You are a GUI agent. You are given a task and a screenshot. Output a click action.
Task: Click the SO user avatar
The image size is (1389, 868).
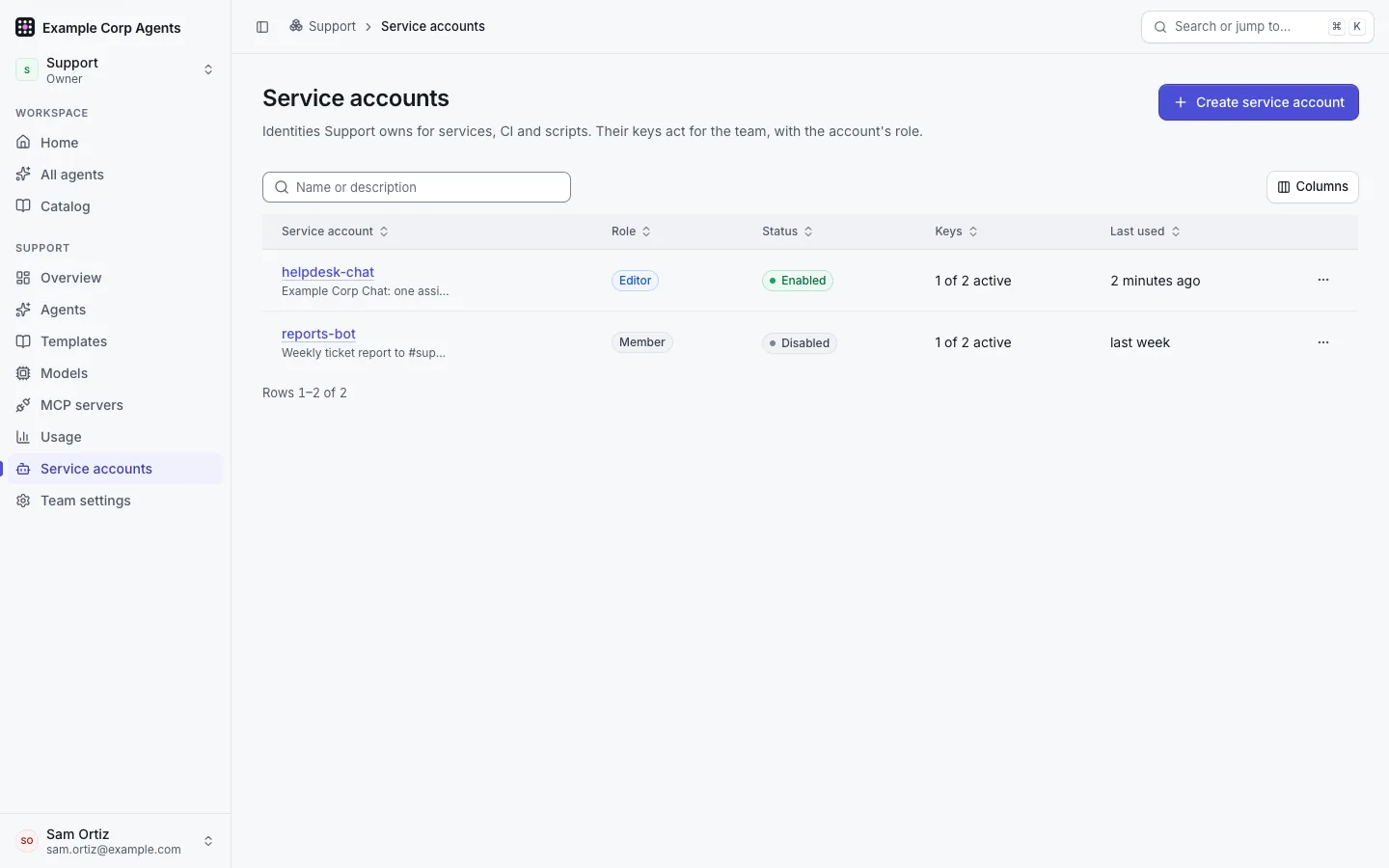27,841
